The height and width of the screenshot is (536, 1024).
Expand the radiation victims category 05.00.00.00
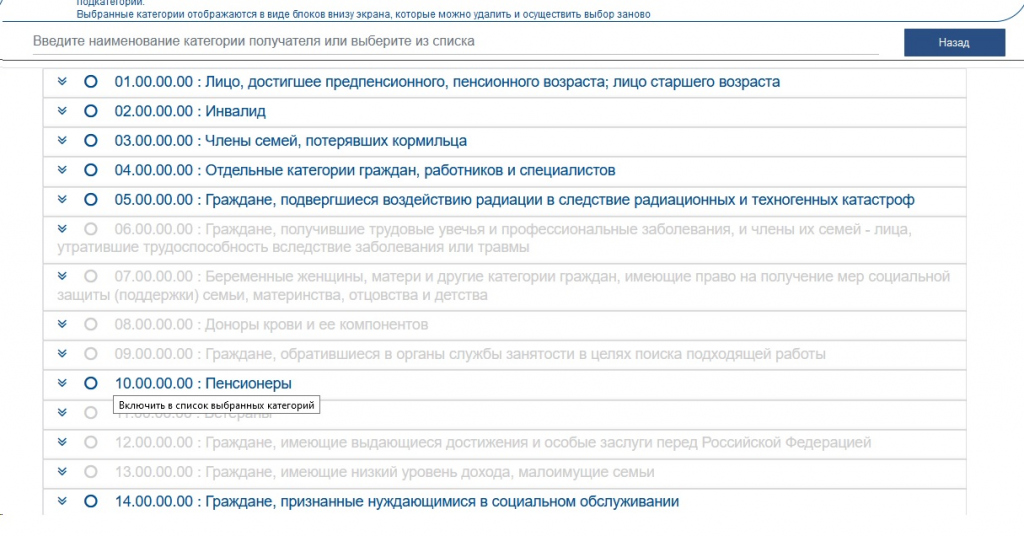[62, 200]
